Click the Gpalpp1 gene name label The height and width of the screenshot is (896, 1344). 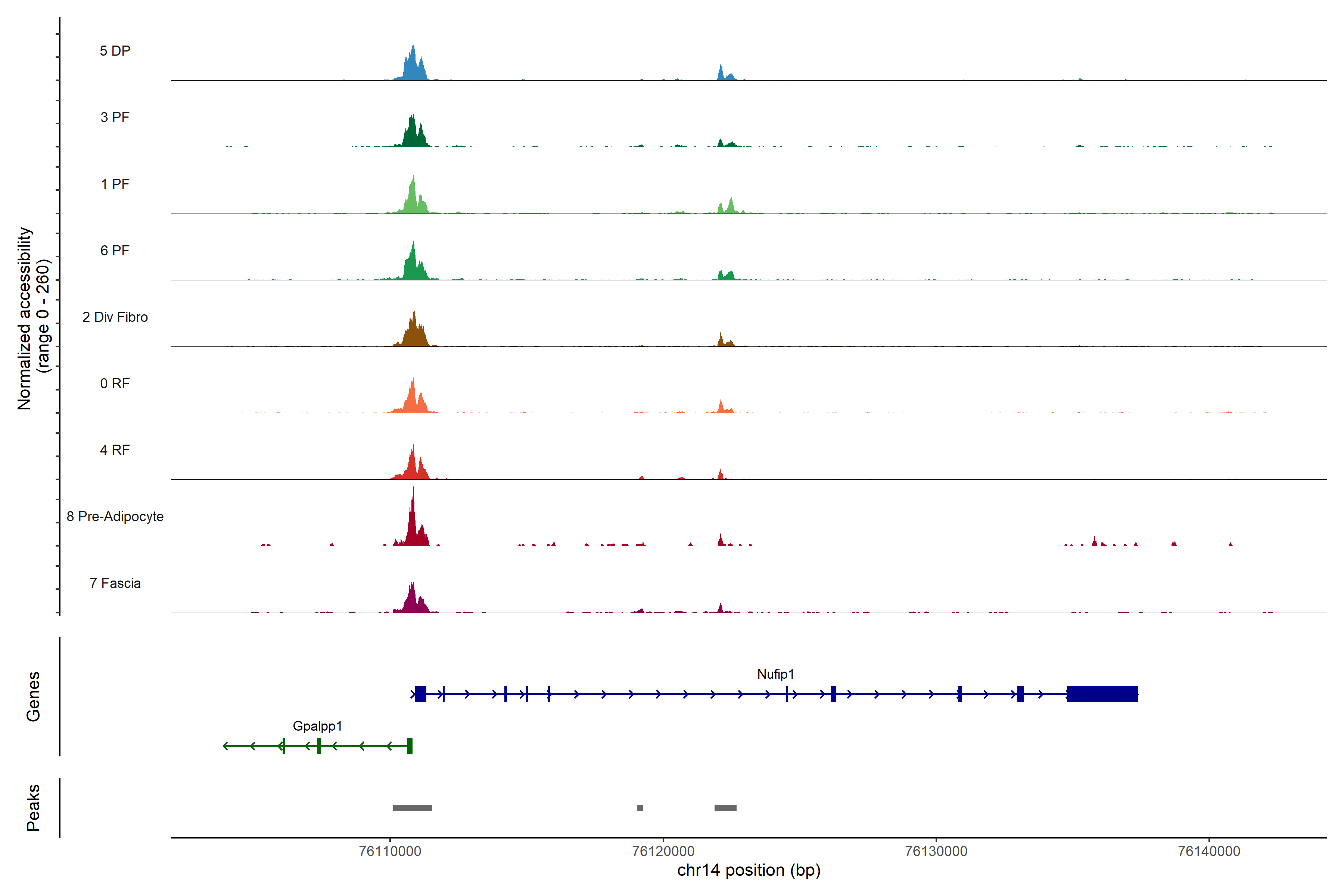[x=317, y=726]
